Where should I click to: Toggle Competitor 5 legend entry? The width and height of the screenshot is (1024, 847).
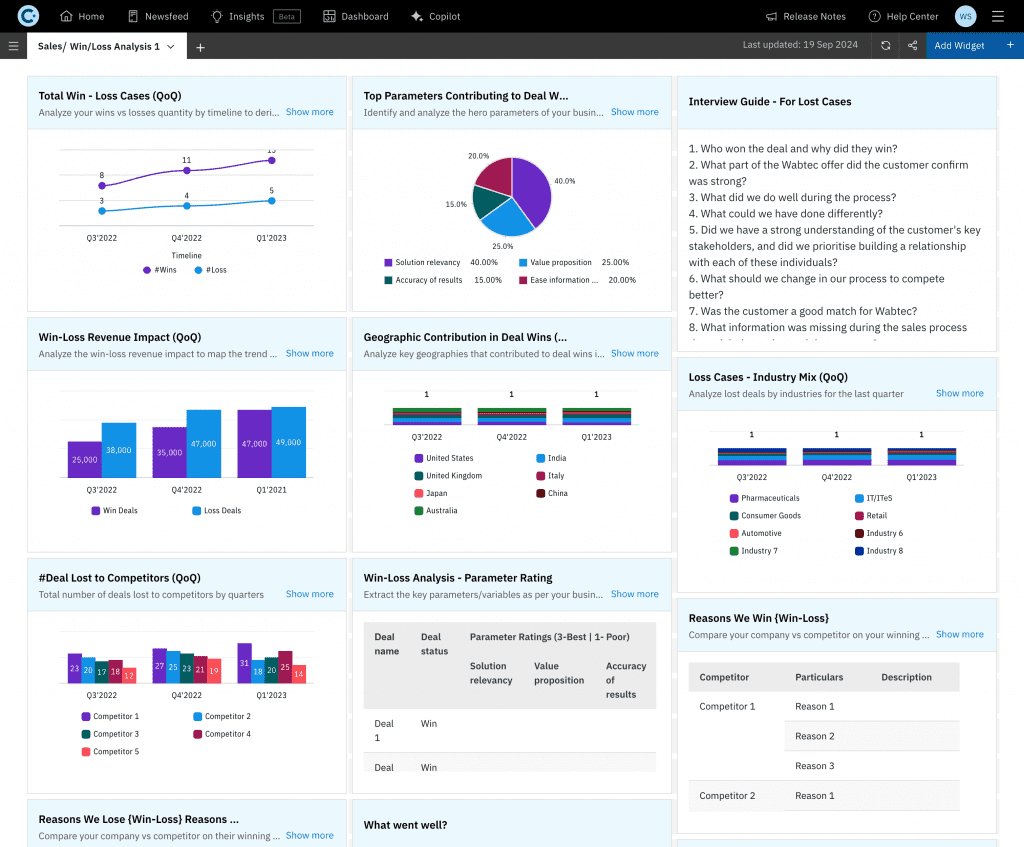pyautogui.click(x=110, y=752)
